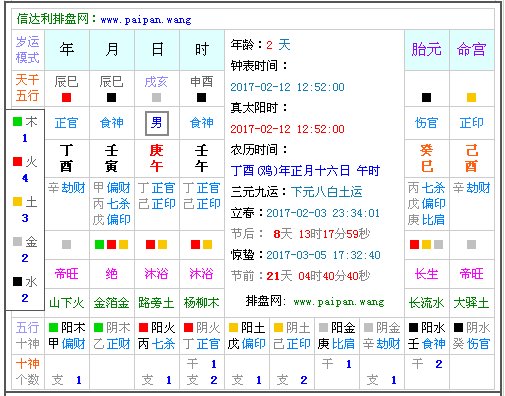Viewport: 505px width, 396px height.
Task: Click the 年龄 2 天 age line
Action: point(261,45)
